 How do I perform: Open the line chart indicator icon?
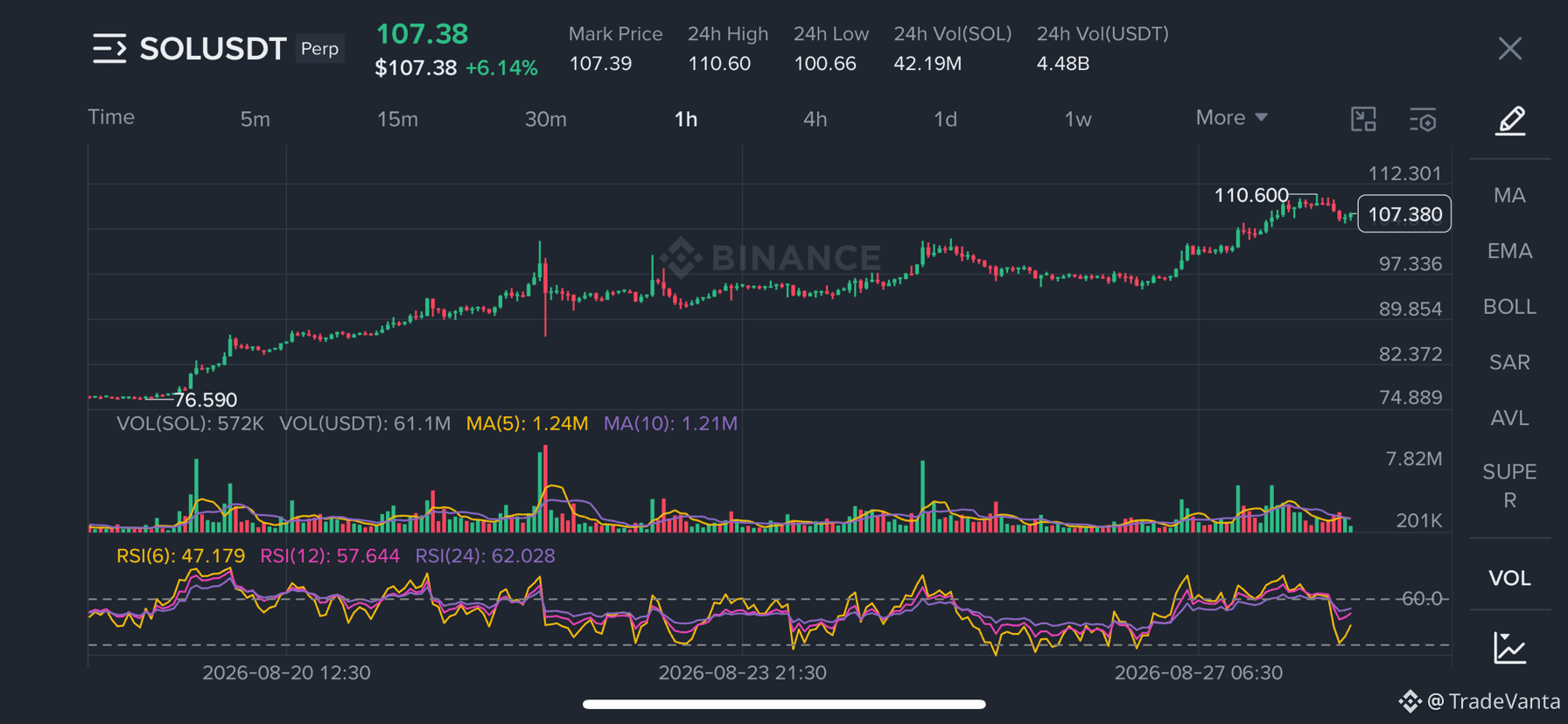coord(1510,648)
